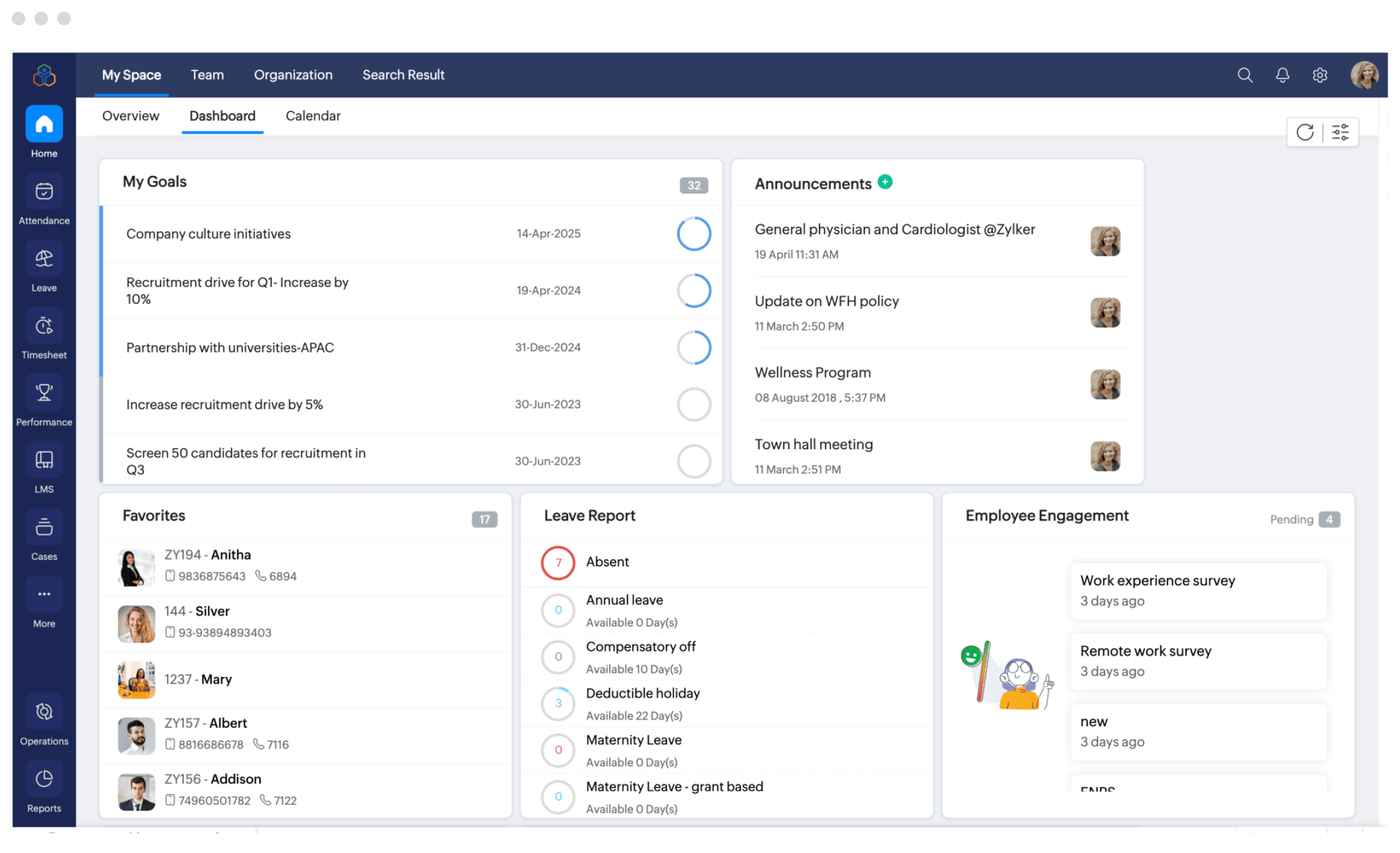Go to the Team tab
The image size is (1400, 853).
click(207, 75)
